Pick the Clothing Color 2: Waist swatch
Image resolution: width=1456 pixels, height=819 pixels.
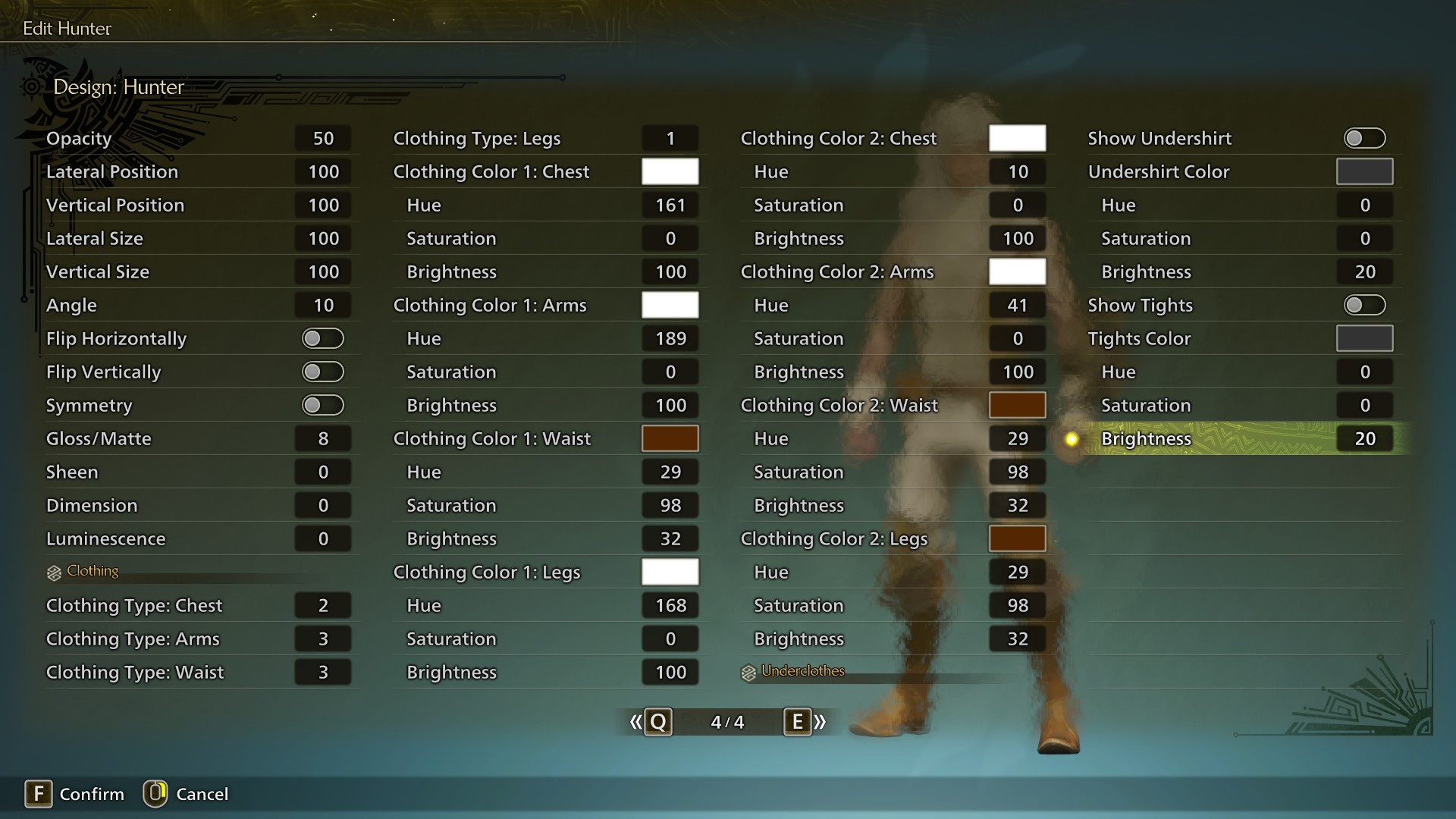[1018, 405]
